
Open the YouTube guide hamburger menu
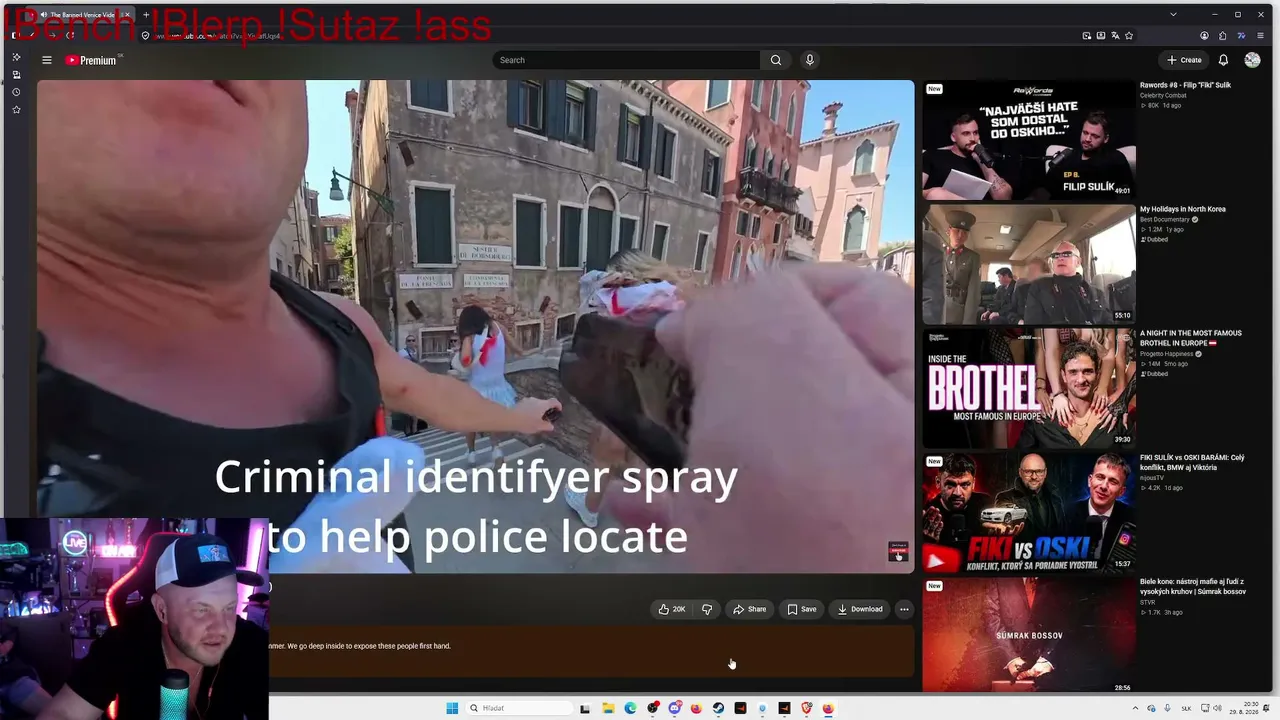(x=46, y=60)
